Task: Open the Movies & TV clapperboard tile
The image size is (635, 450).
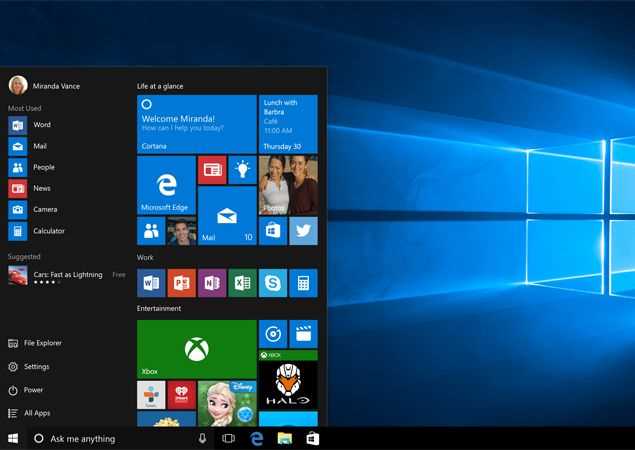Action: (x=303, y=334)
